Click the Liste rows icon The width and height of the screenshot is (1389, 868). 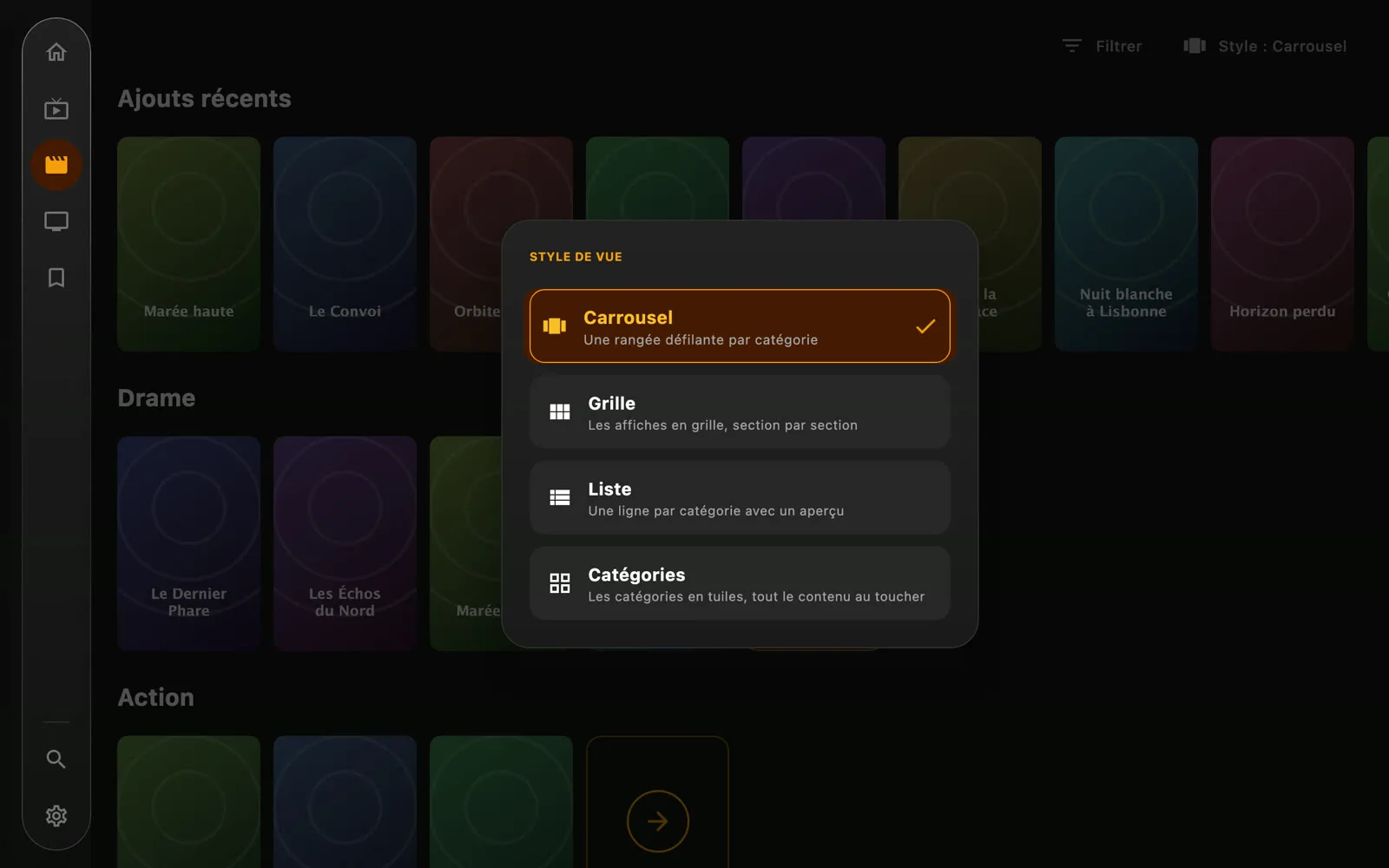(560, 497)
